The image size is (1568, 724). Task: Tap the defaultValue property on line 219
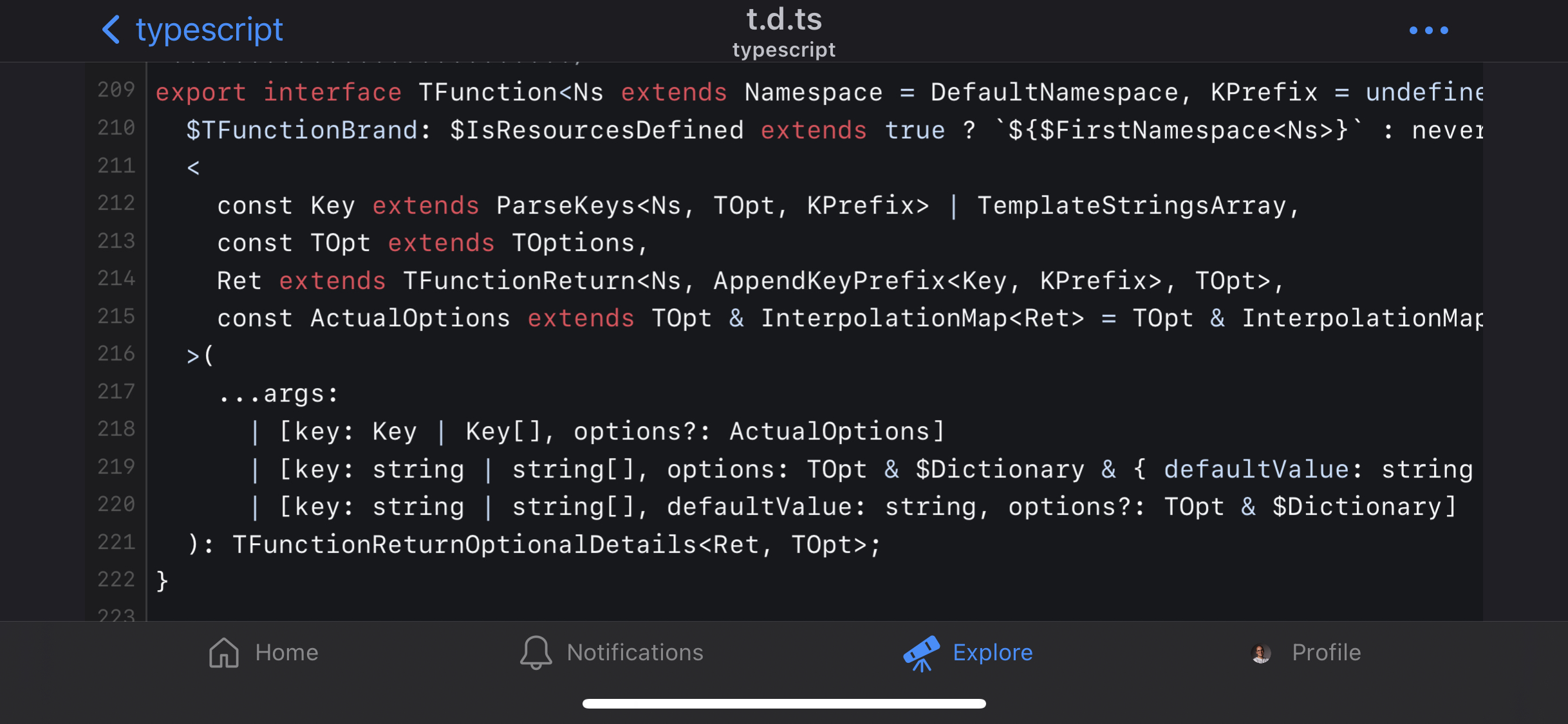pos(1256,469)
